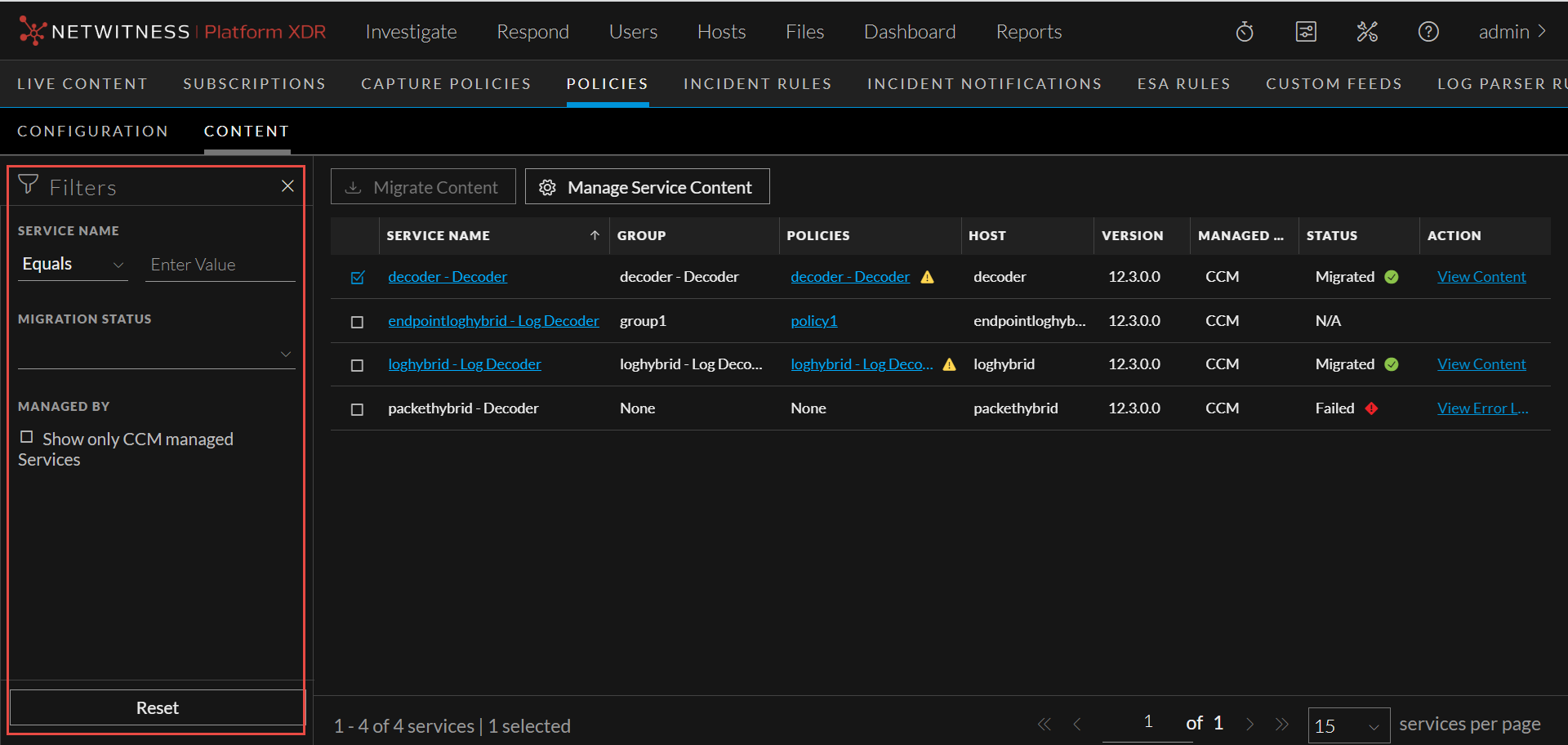Switch to the Configuration tab
1568x745 pixels.
tap(92, 131)
